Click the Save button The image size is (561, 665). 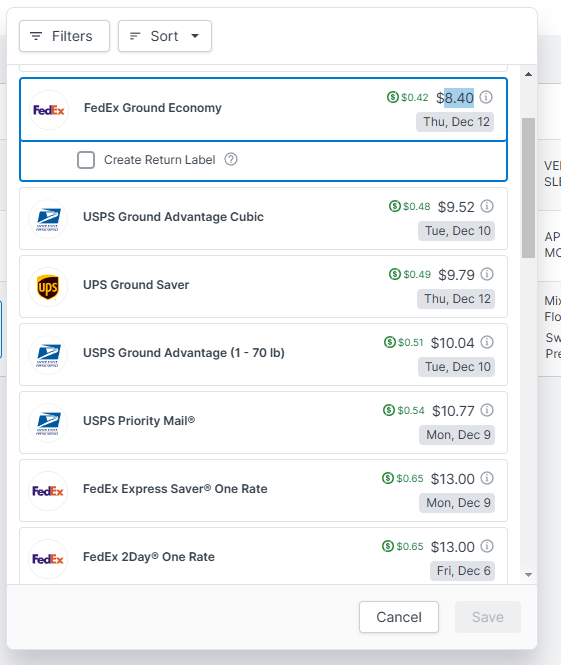coord(488,617)
